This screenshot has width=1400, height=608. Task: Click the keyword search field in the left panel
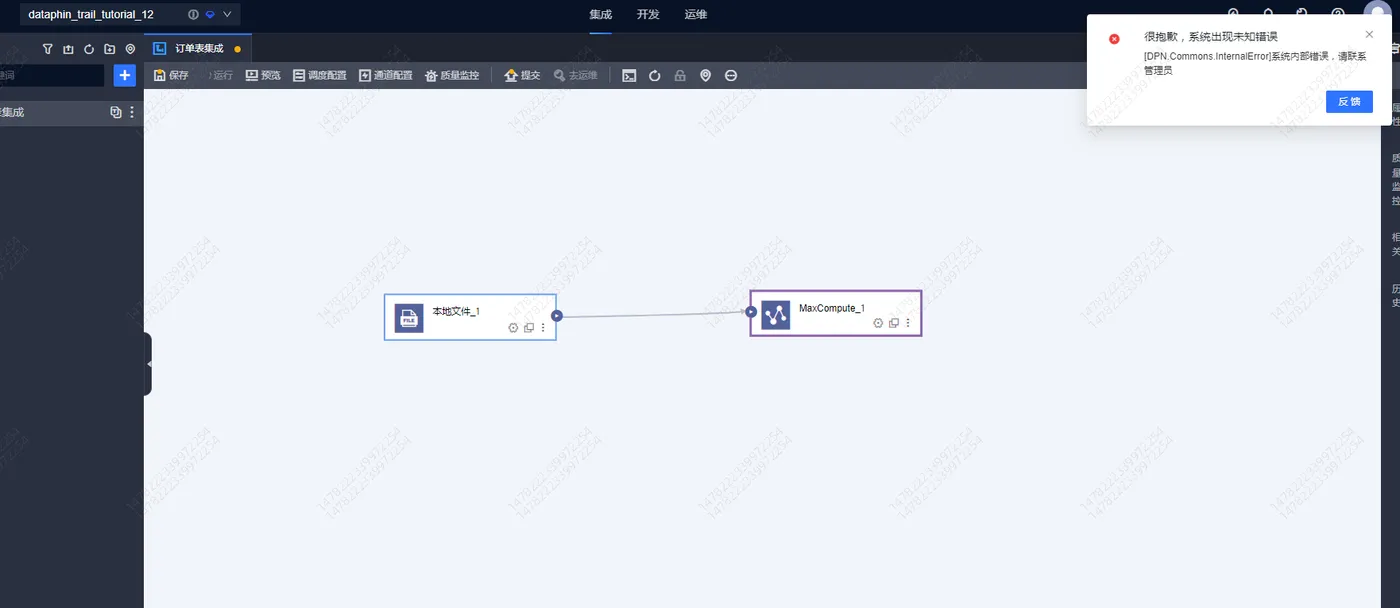(x=52, y=75)
